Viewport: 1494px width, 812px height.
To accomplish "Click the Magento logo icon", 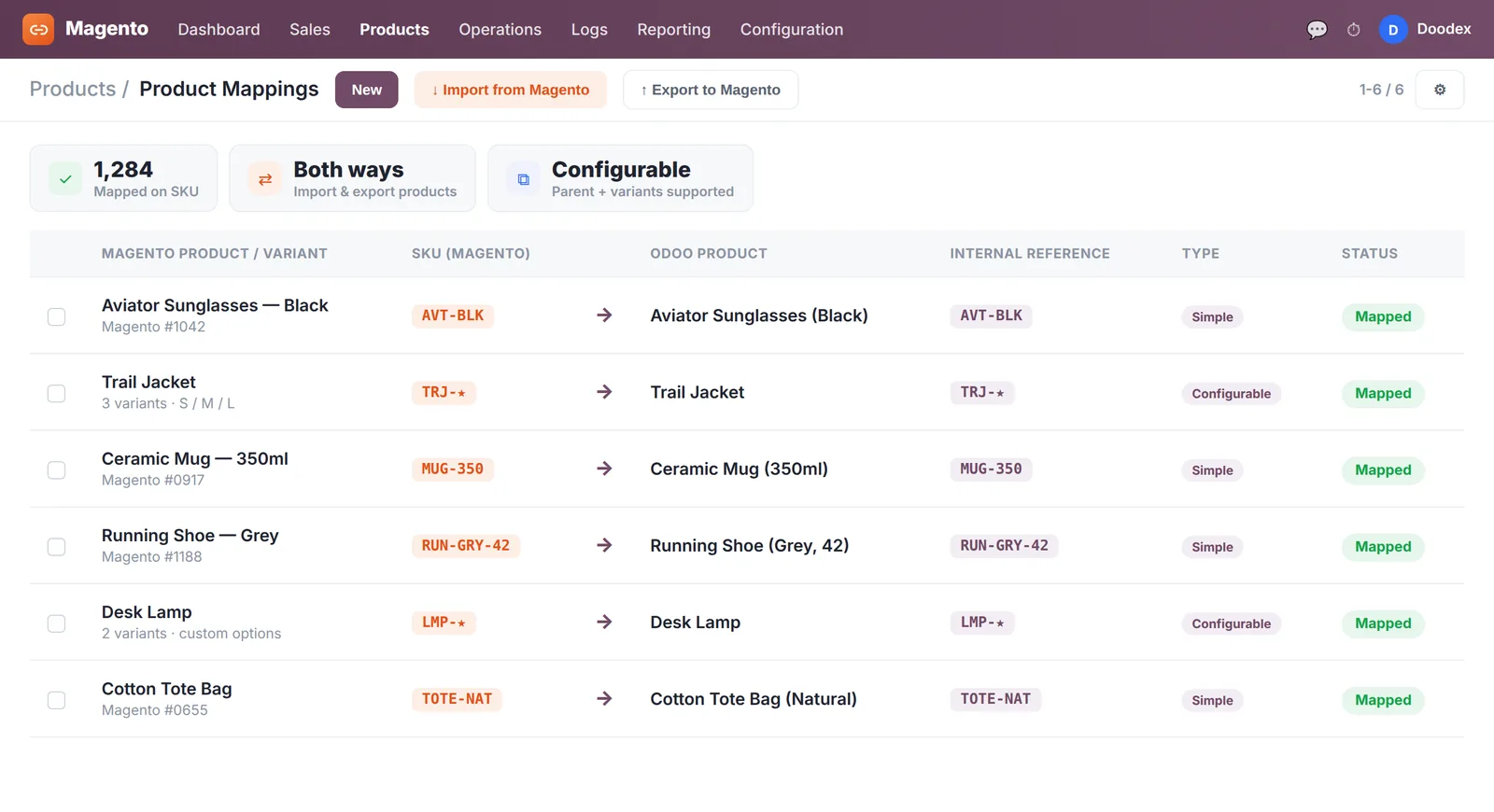I will click(x=38, y=29).
